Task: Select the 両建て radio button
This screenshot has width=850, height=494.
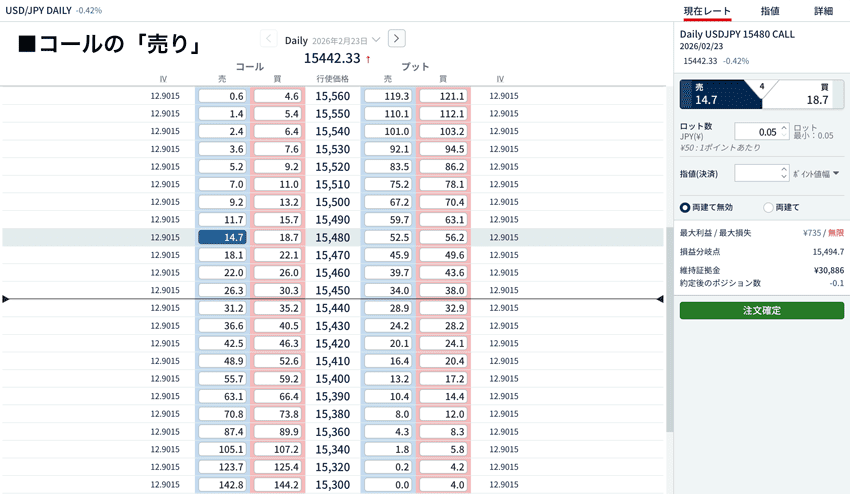Action: 768,207
